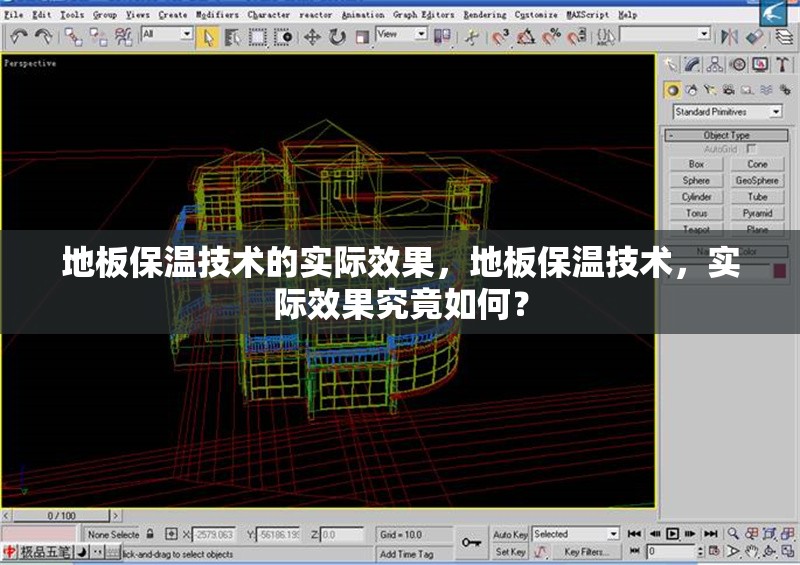Screen dimensions: 800x565
Task: Switch to the Lights category icon
Action: click(710, 90)
